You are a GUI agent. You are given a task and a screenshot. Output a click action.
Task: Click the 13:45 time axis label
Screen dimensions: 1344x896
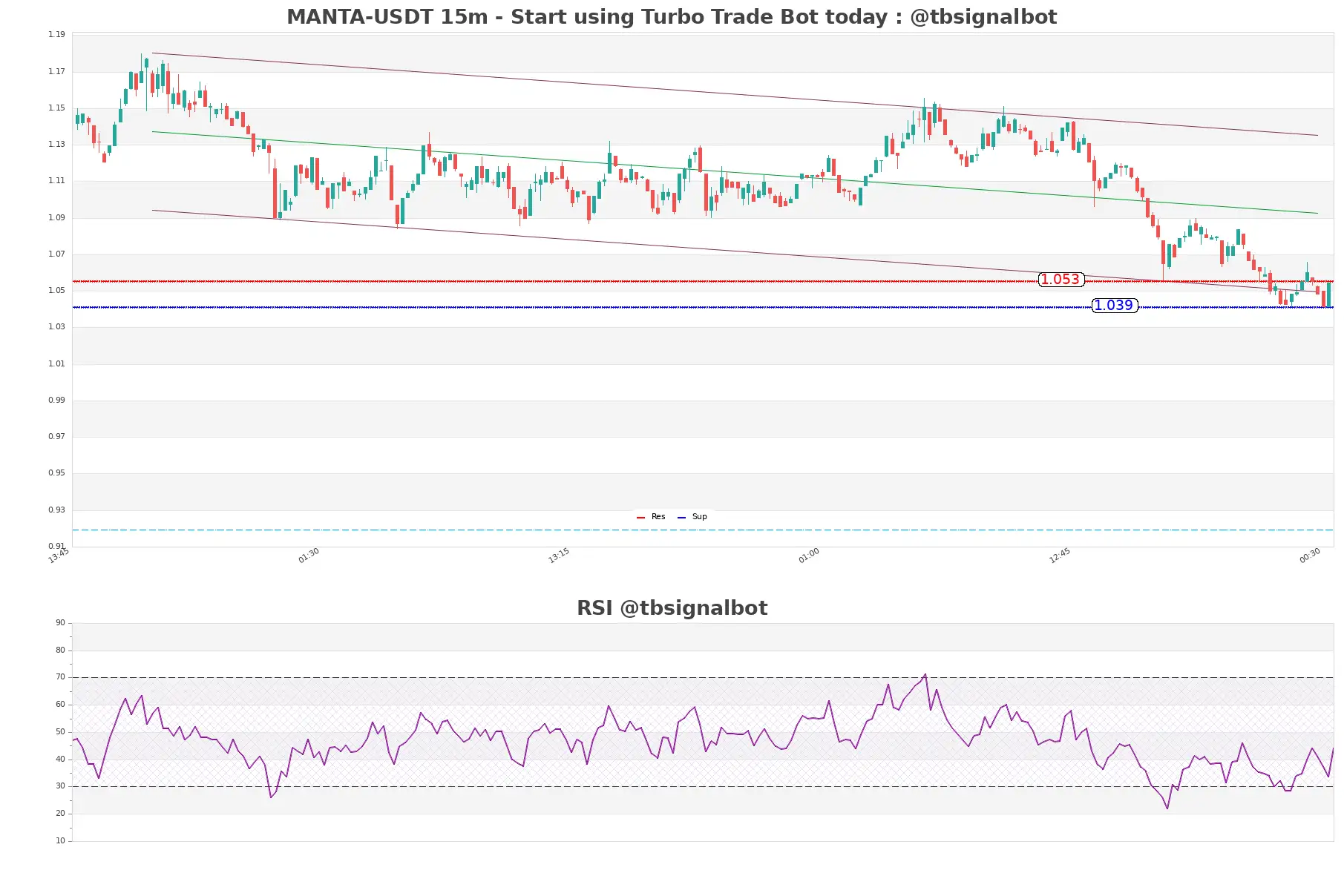(59, 556)
